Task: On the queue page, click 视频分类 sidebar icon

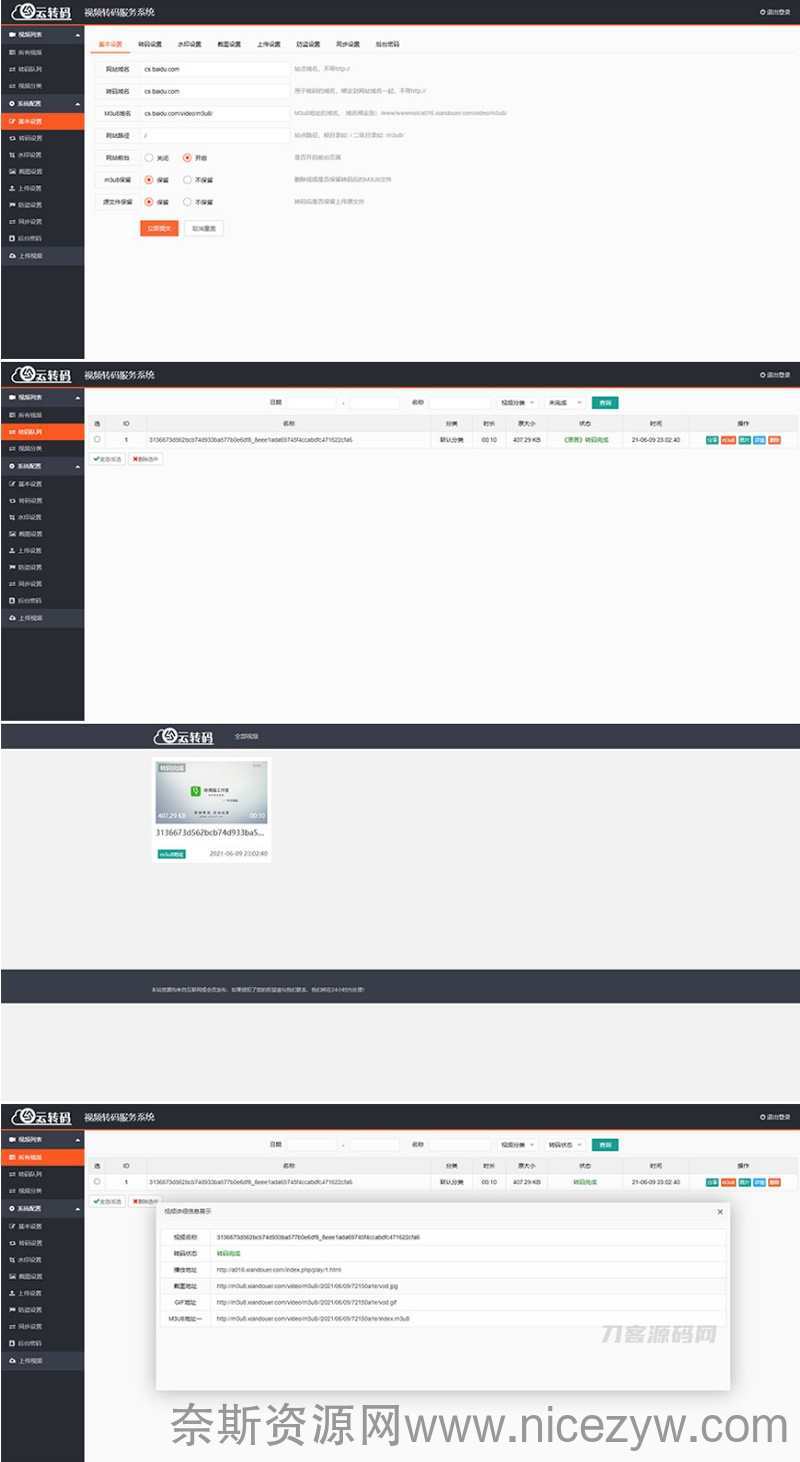Action: point(12,448)
